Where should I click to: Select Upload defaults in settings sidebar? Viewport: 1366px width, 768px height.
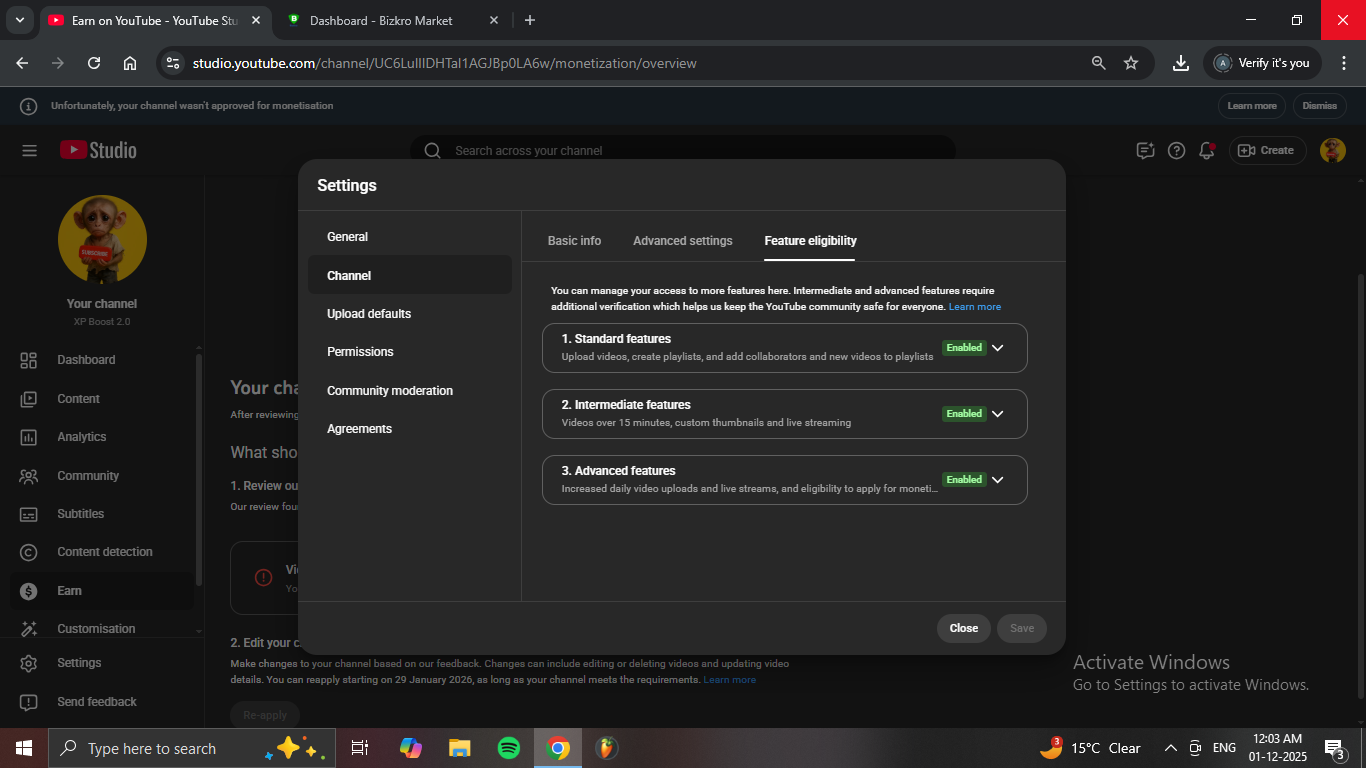click(x=369, y=314)
